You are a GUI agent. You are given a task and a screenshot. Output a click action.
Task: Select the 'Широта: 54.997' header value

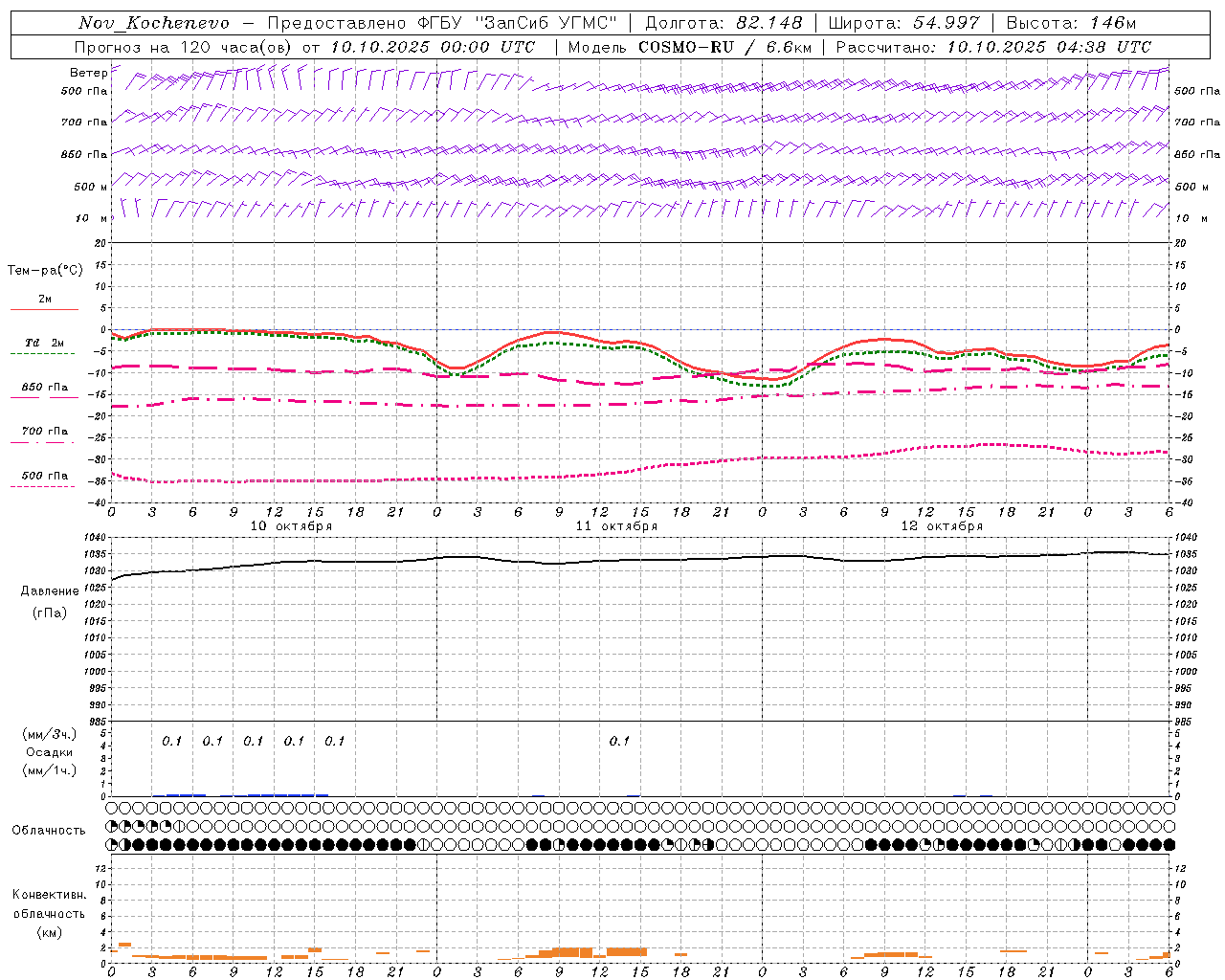(x=903, y=23)
